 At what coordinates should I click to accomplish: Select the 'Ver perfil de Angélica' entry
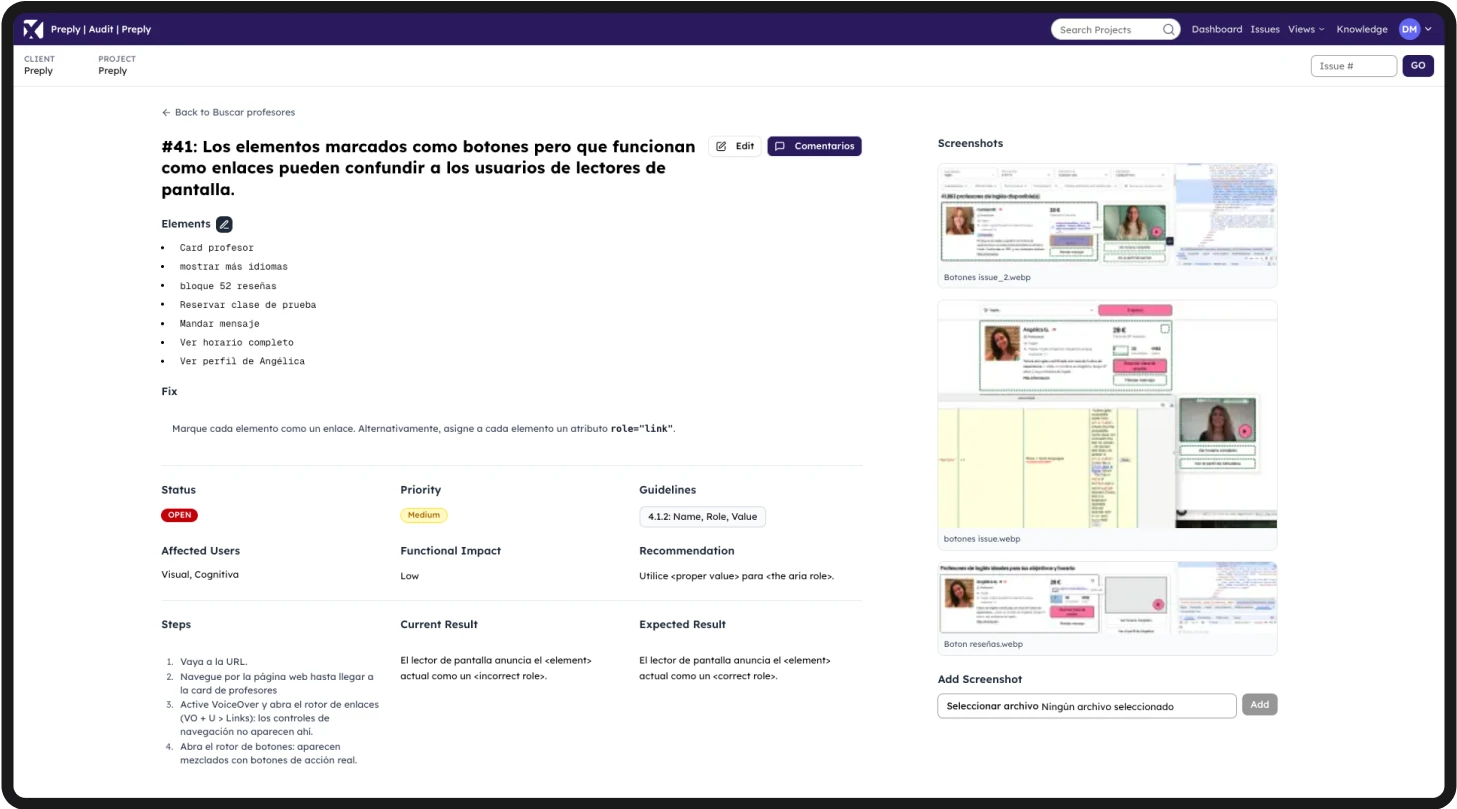(x=242, y=362)
